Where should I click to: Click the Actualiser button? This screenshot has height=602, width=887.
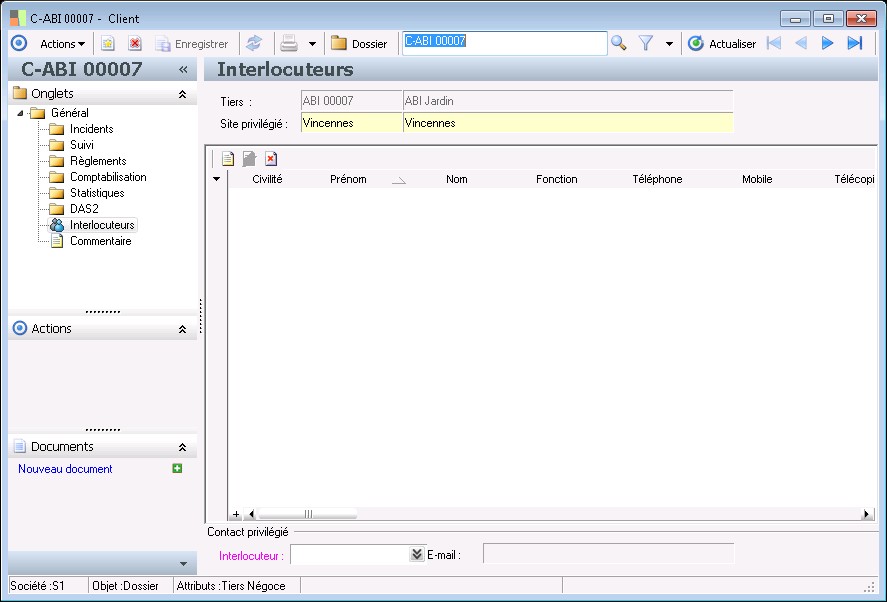(722, 44)
